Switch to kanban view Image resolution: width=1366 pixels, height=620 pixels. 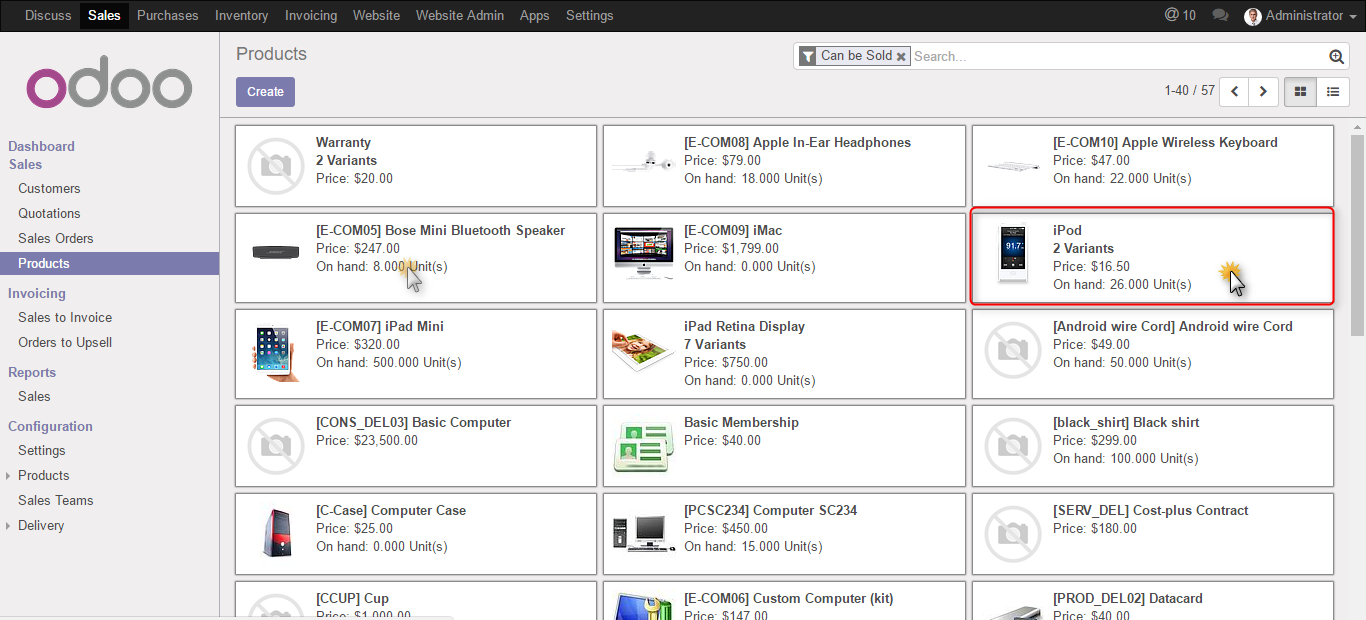coord(1300,92)
